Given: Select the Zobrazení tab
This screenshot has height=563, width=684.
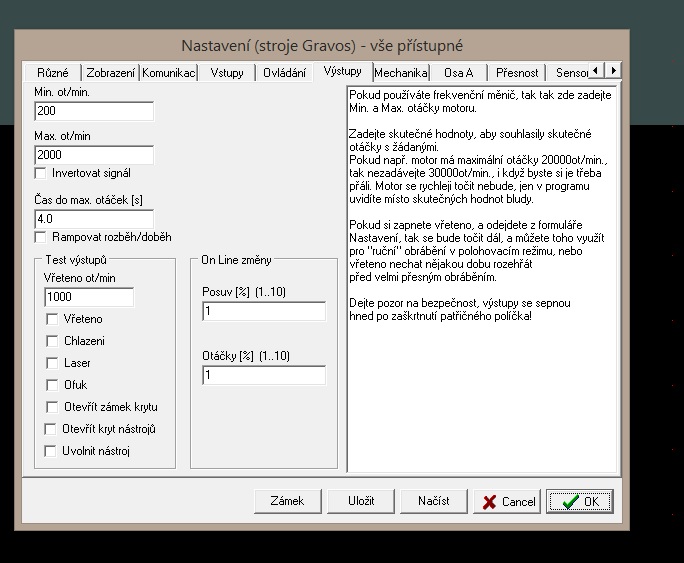Looking at the screenshot, I should pos(110,73).
